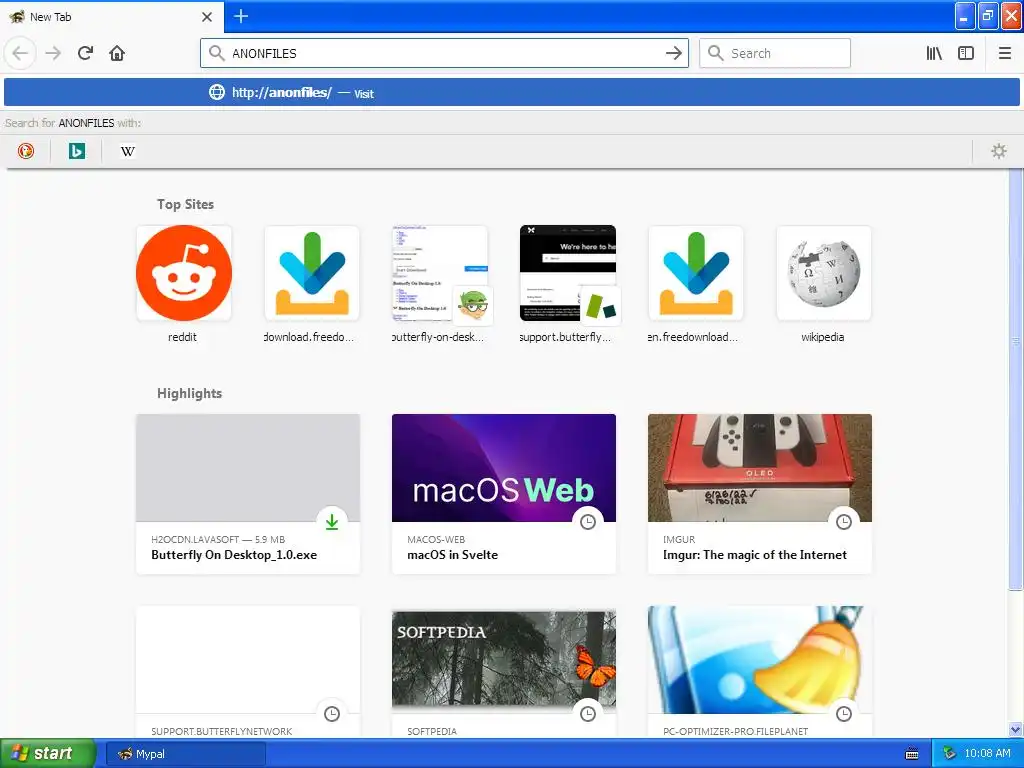Image resolution: width=1024 pixels, height=768 pixels.
Task: Open the SUPPORT.BUTTERFLYNETWORK highlight card
Action: point(248,673)
